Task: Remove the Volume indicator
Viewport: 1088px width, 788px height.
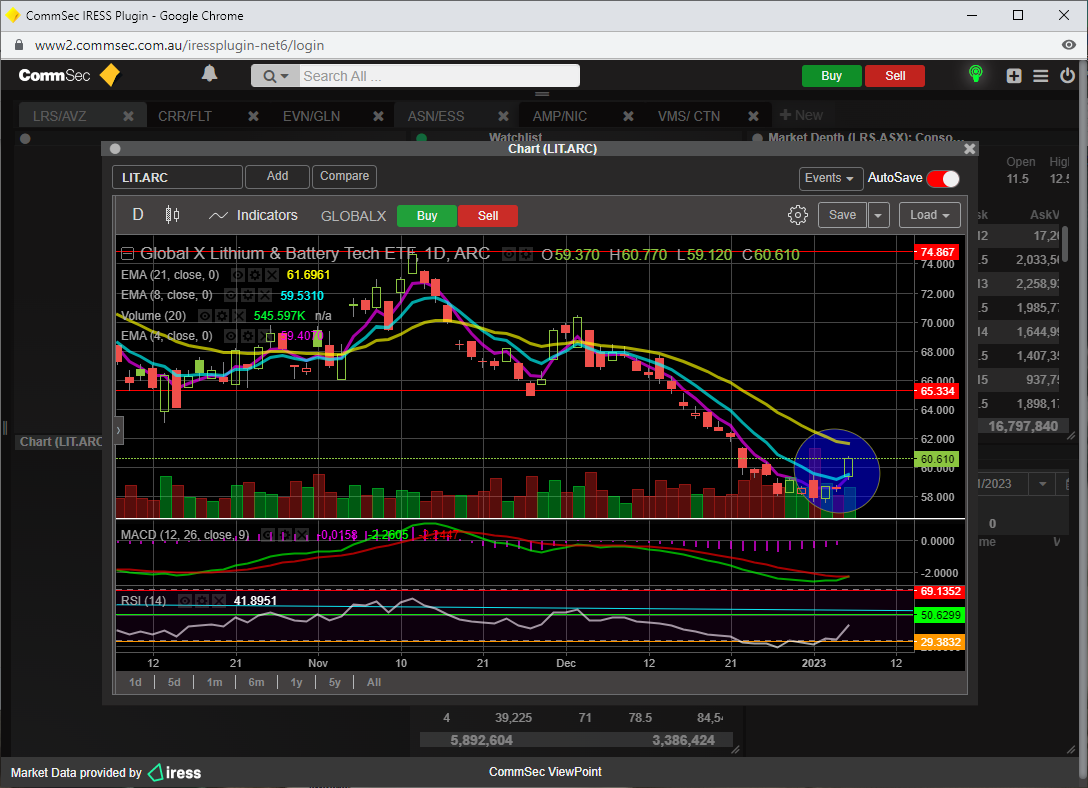Action: pos(238,316)
